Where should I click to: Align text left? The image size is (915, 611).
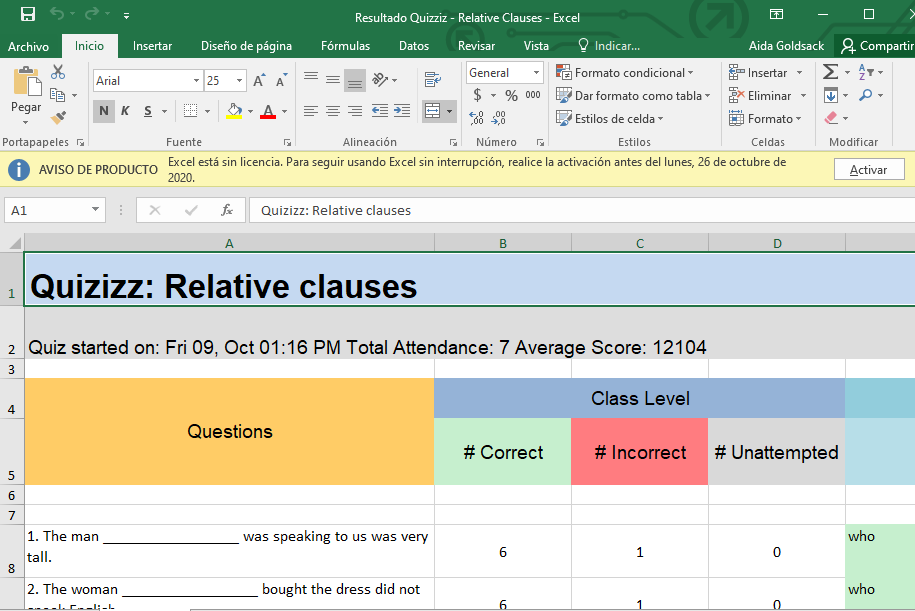311,111
